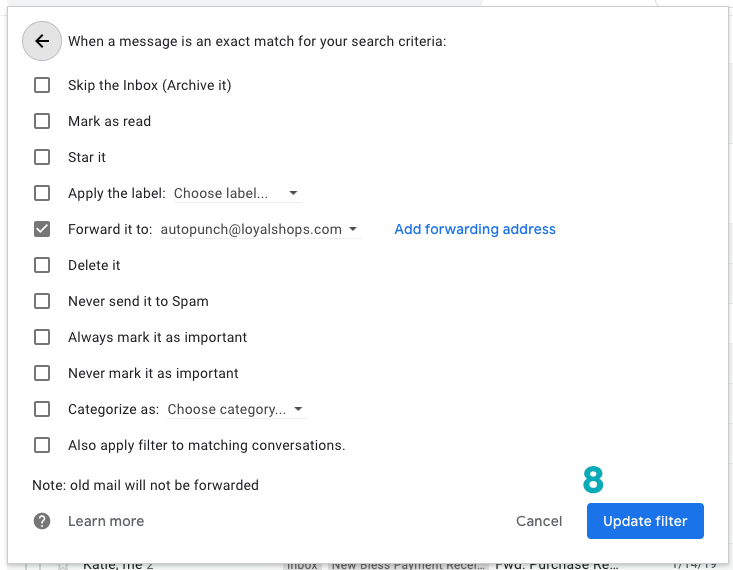Expand the autopunch@loyalshops.com forwarding dropdown
Image resolution: width=733 pixels, height=570 pixels.
point(260,229)
